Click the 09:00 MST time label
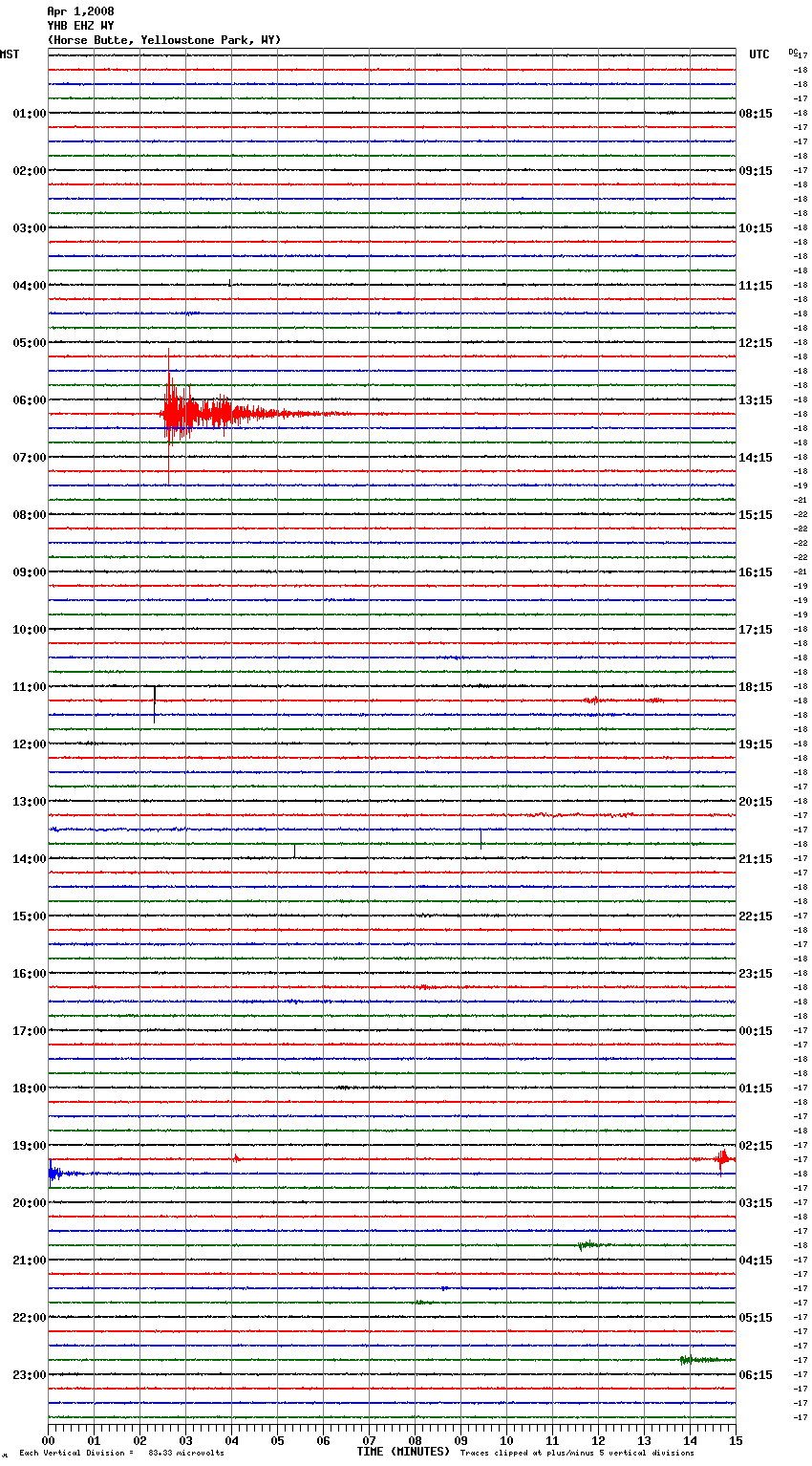812x1466 pixels. 30,572
